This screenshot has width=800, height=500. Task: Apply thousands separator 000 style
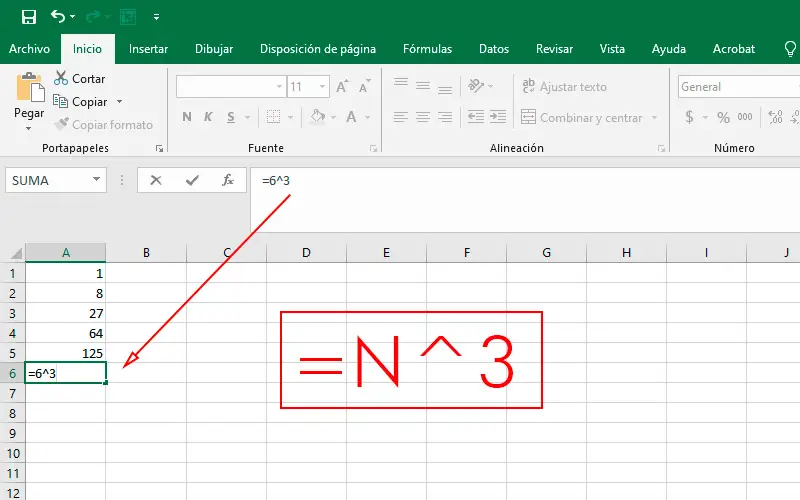[745, 117]
